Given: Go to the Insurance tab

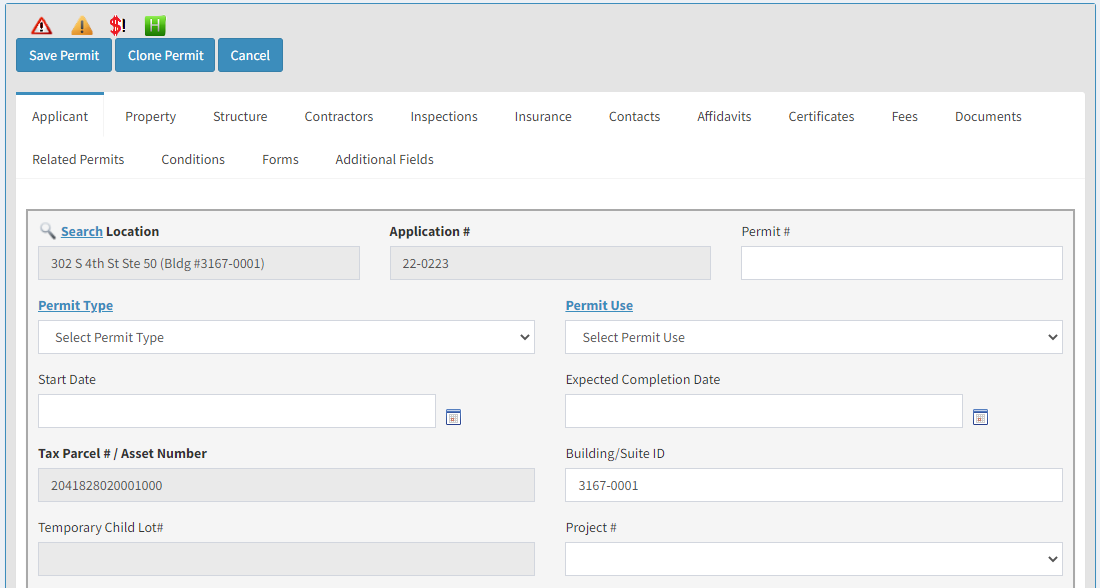Looking at the screenshot, I should tap(543, 116).
